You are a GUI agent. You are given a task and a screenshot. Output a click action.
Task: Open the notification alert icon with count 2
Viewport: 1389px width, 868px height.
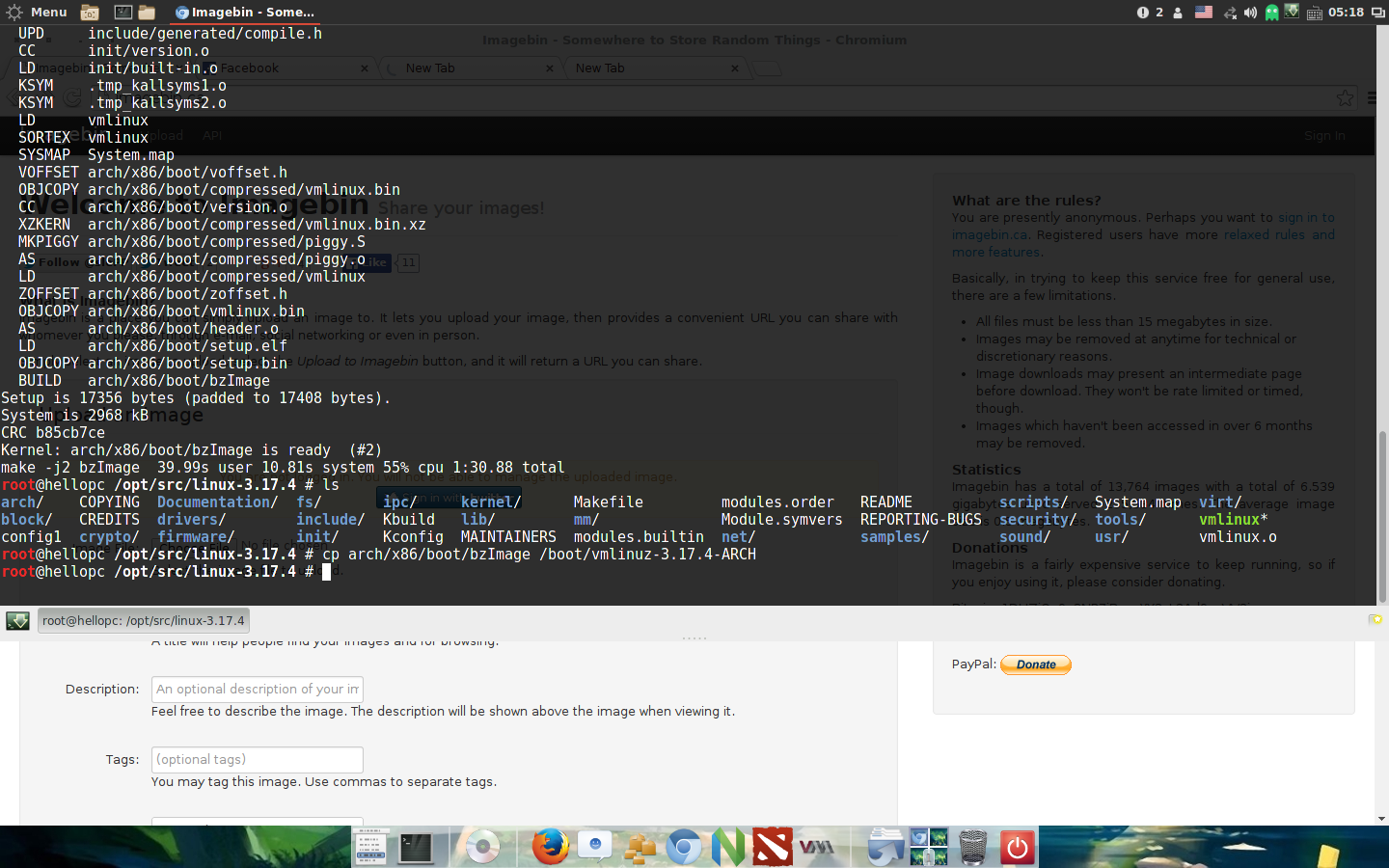(x=1150, y=13)
